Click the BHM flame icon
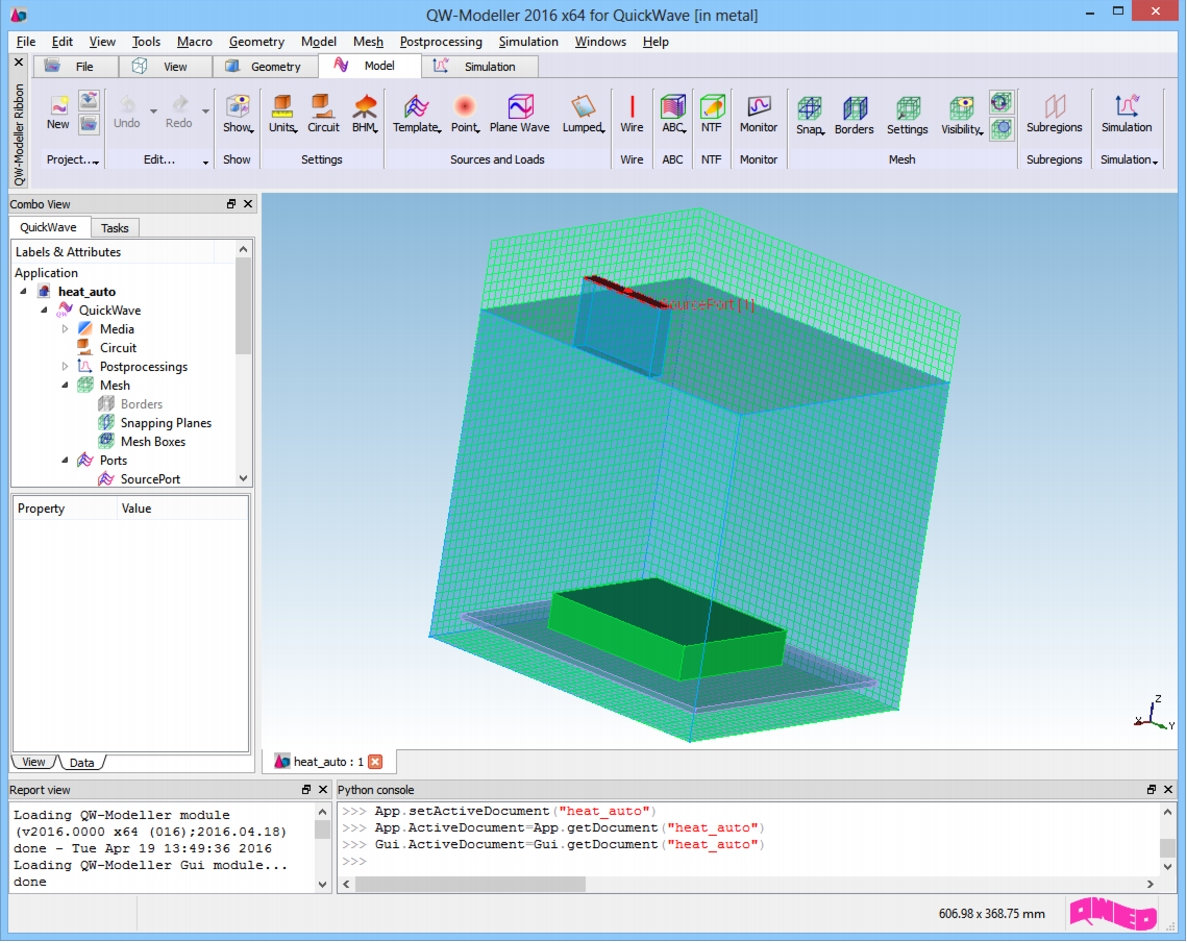The height and width of the screenshot is (943, 1187). coord(365,114)
